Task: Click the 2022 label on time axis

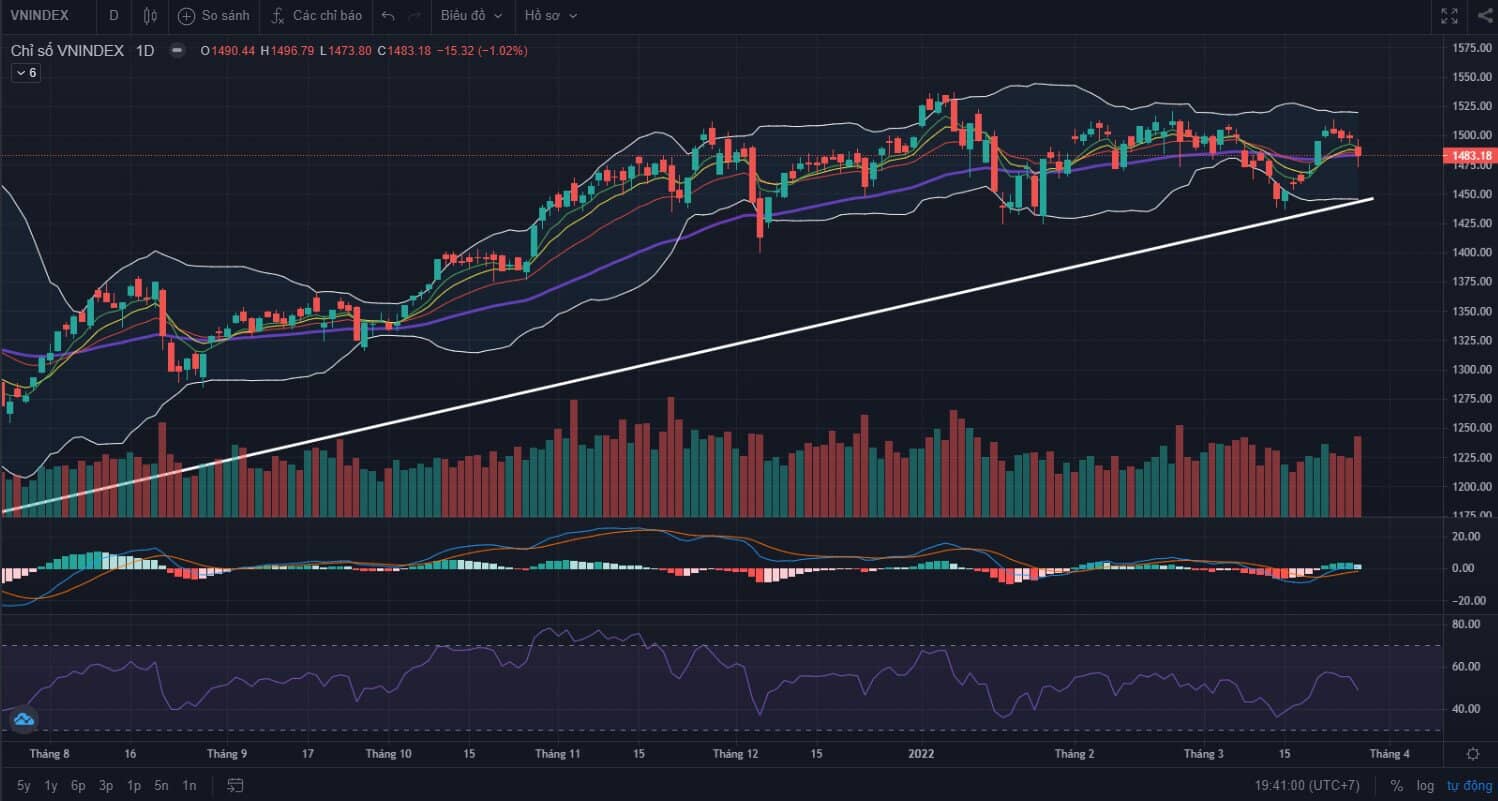Action: pos(920,754)
